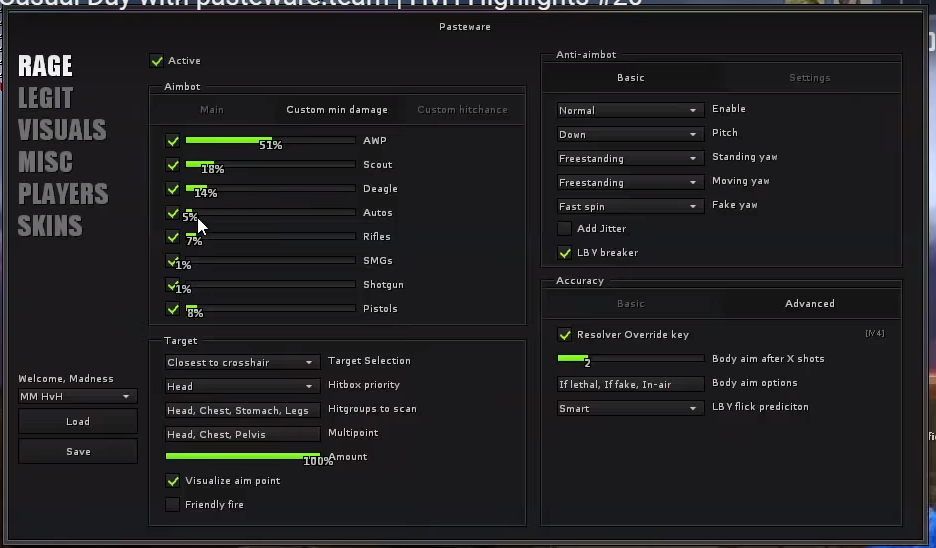Viewport: 936px width, 548px height.
Task: Switch to Accuracy Basic tab
Action: pos(631,304)
